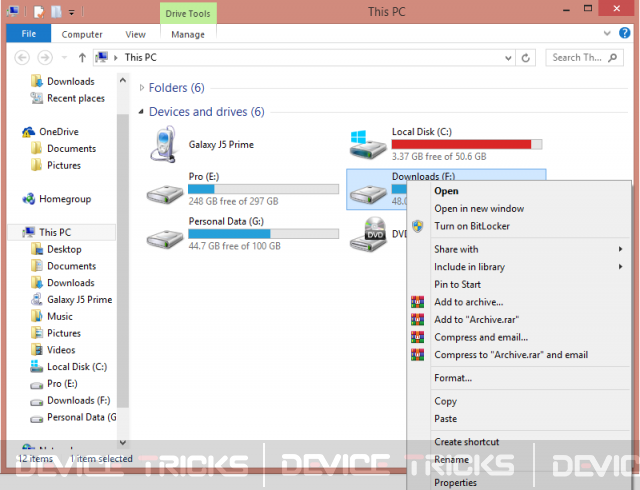Click the DVD drive icon

click(368, 234)
